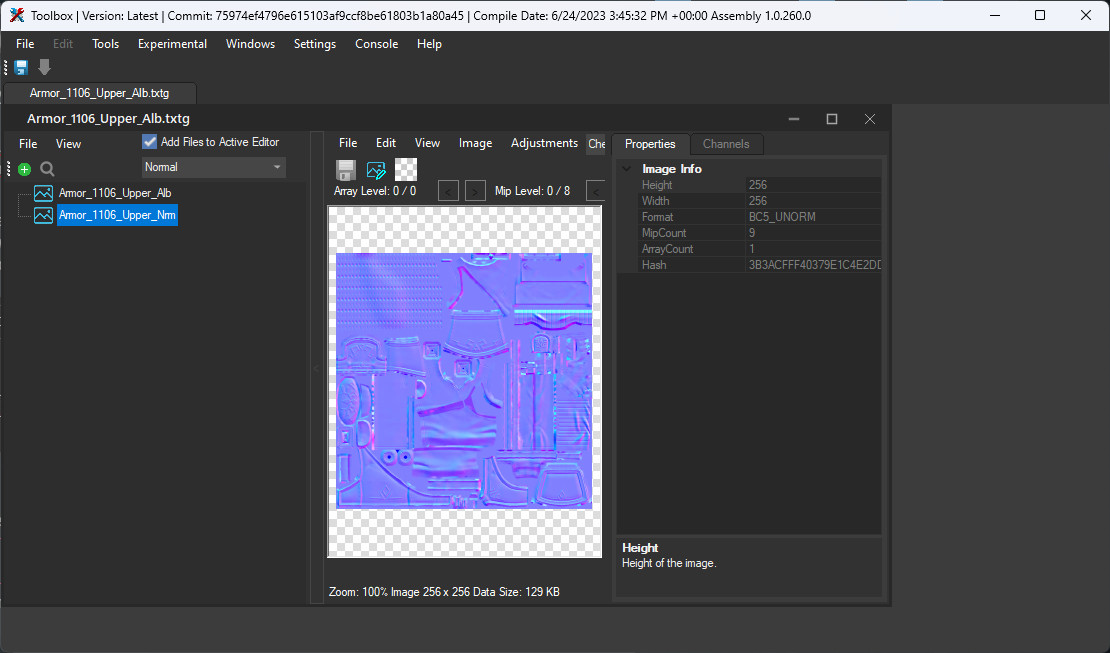Screen dimensions: 1110x653
Task: Click the previous Mip Level arrow button
Action: [x=597, y=190]
